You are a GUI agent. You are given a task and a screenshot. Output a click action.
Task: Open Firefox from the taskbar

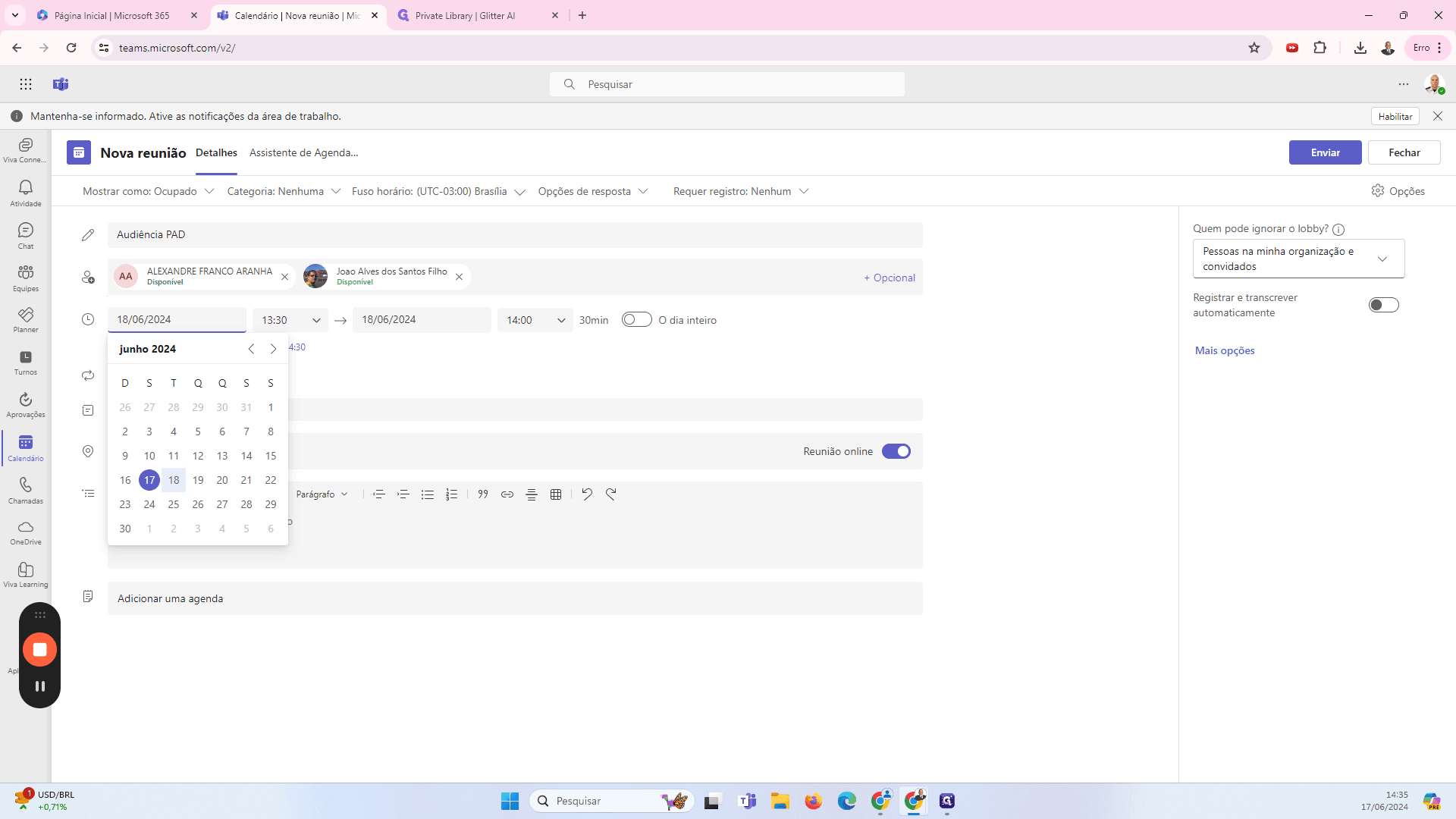[x=814, y=801]
